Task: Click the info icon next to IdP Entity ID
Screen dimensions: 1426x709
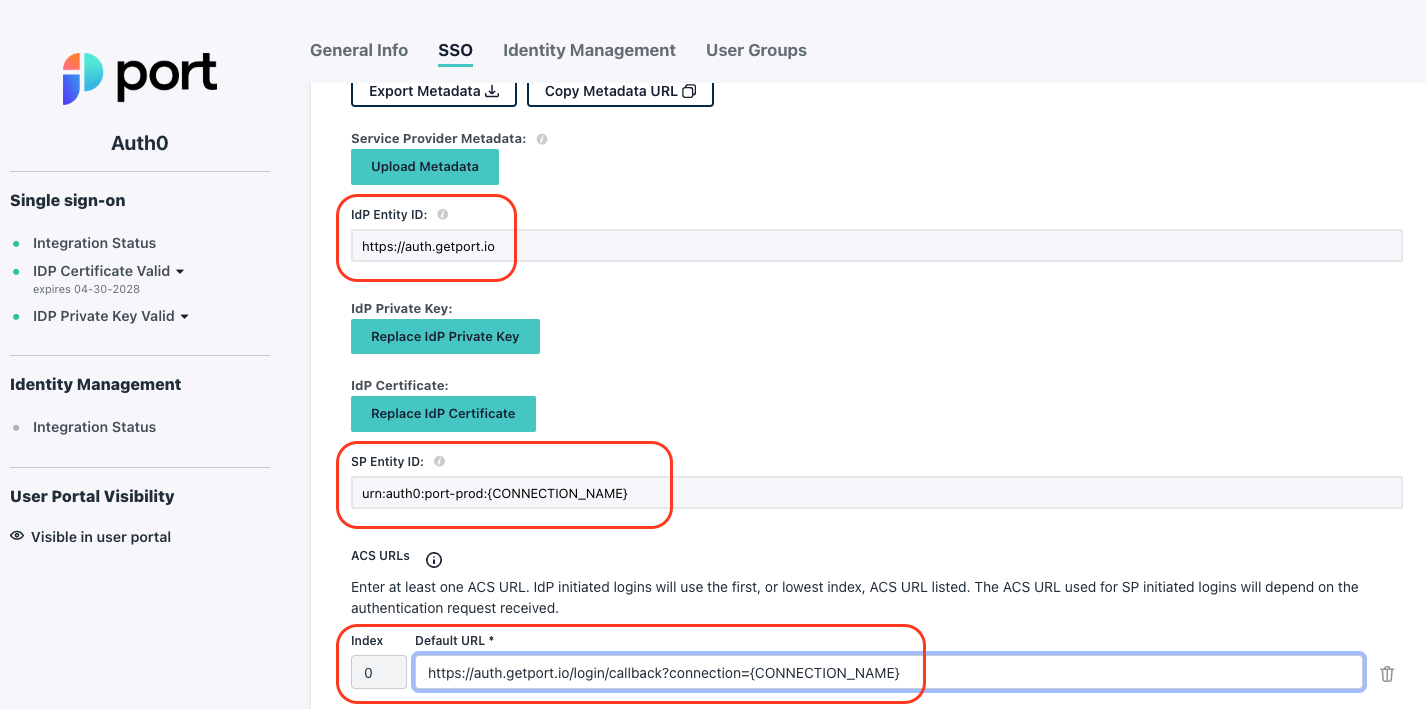Action: click(x=441, y=213)
